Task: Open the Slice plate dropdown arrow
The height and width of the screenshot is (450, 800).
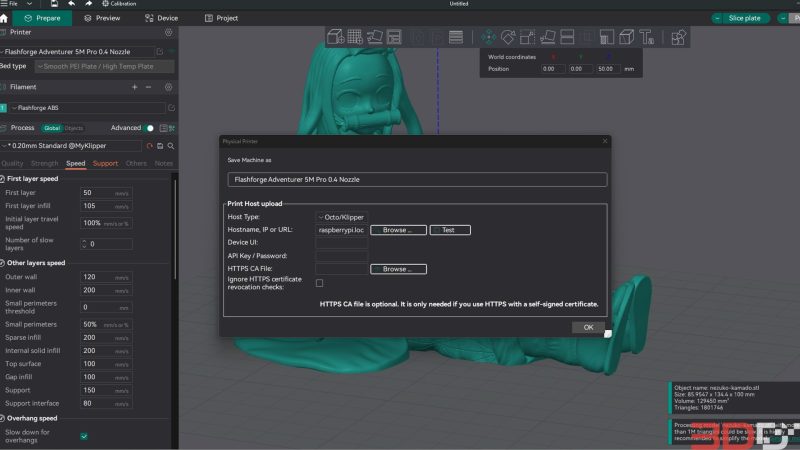Action: (x=717, y=18)
